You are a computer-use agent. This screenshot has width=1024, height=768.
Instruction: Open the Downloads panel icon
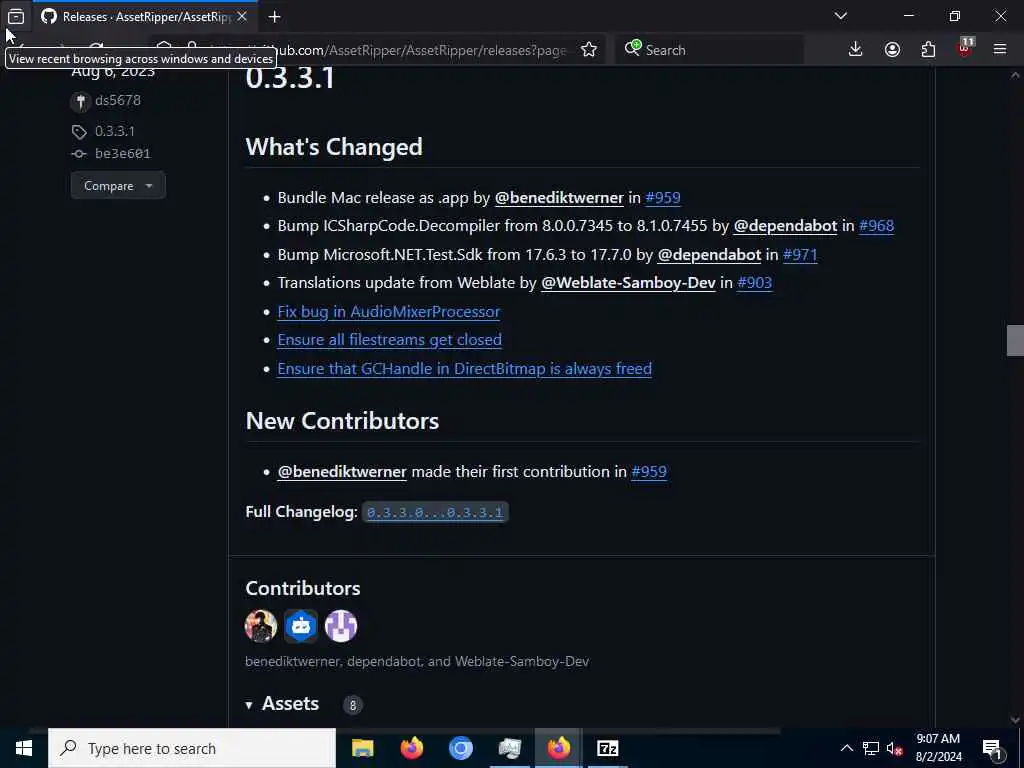(855, 50)
